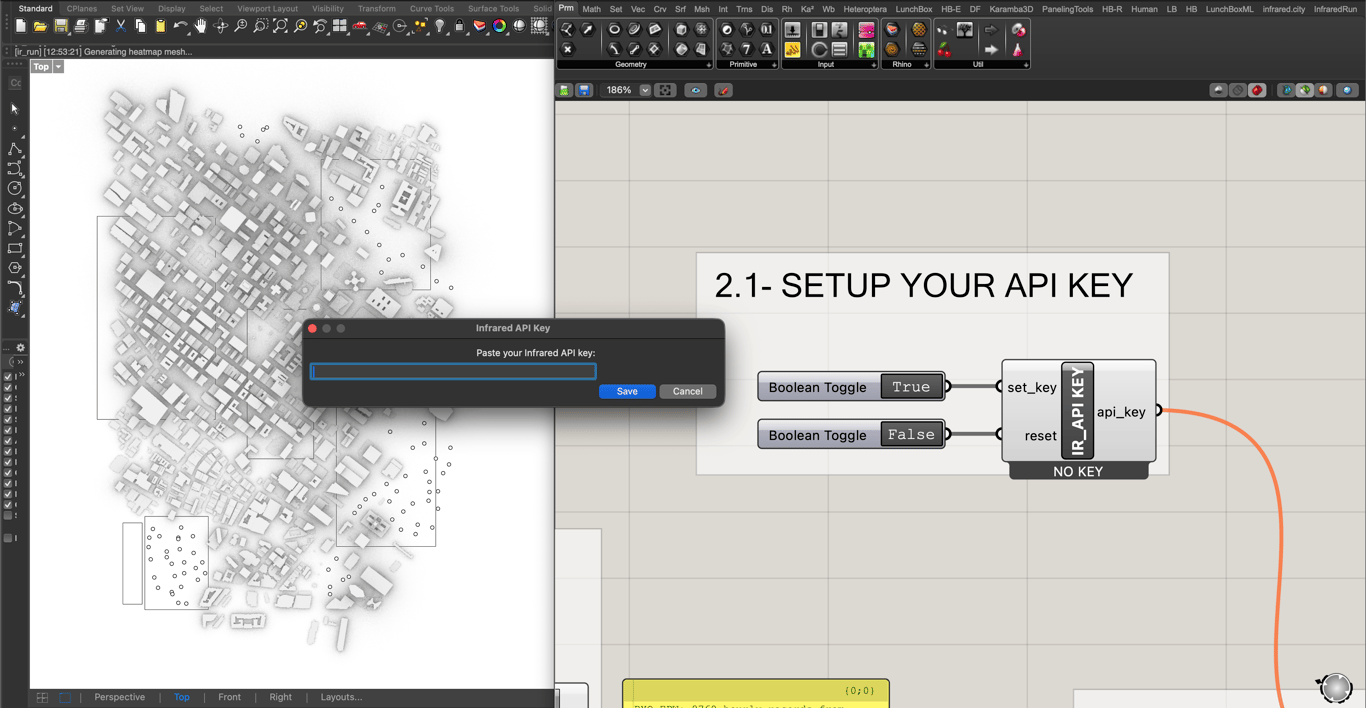
Task: Expand the Rhino panel plus button
Action: (x=926, y=65)
